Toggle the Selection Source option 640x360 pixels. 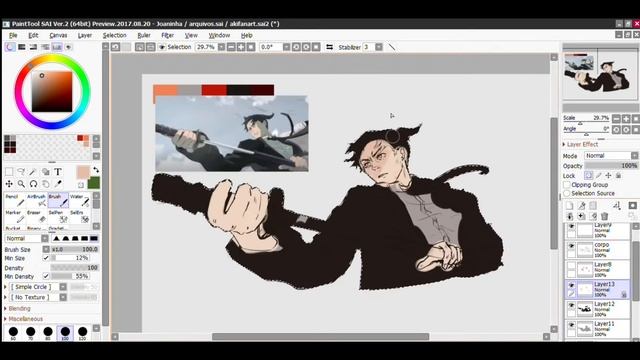click(567, 193)
